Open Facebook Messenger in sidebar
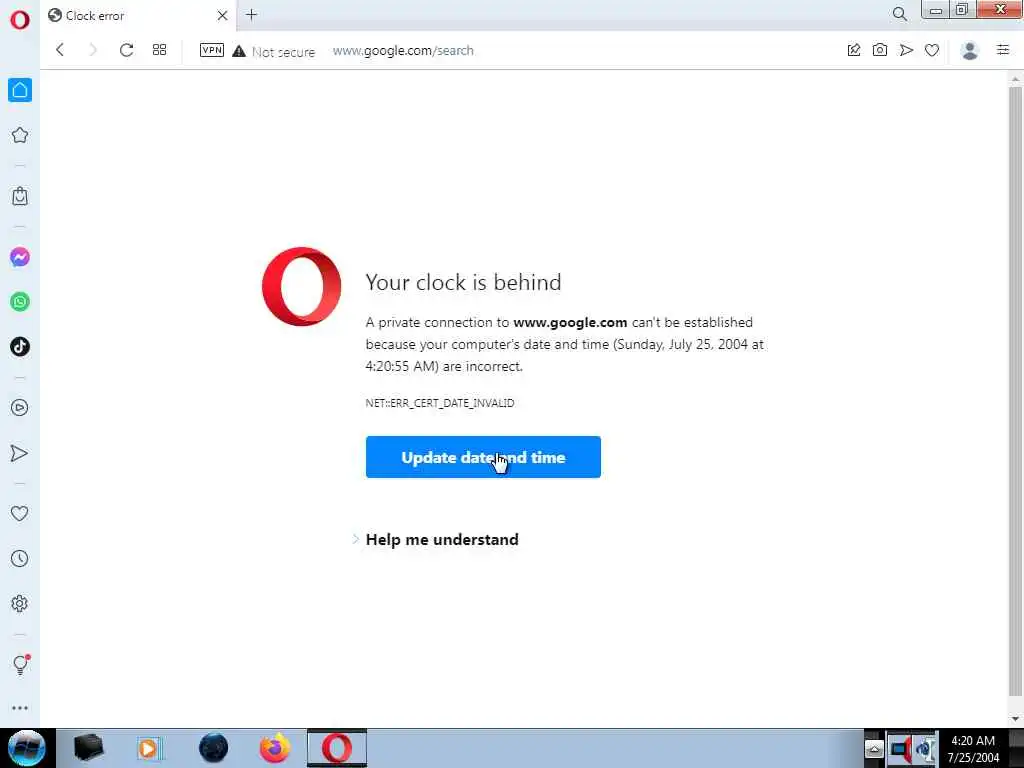The image size is (1024, 768). pyautogui.click(x=20, y=257)
